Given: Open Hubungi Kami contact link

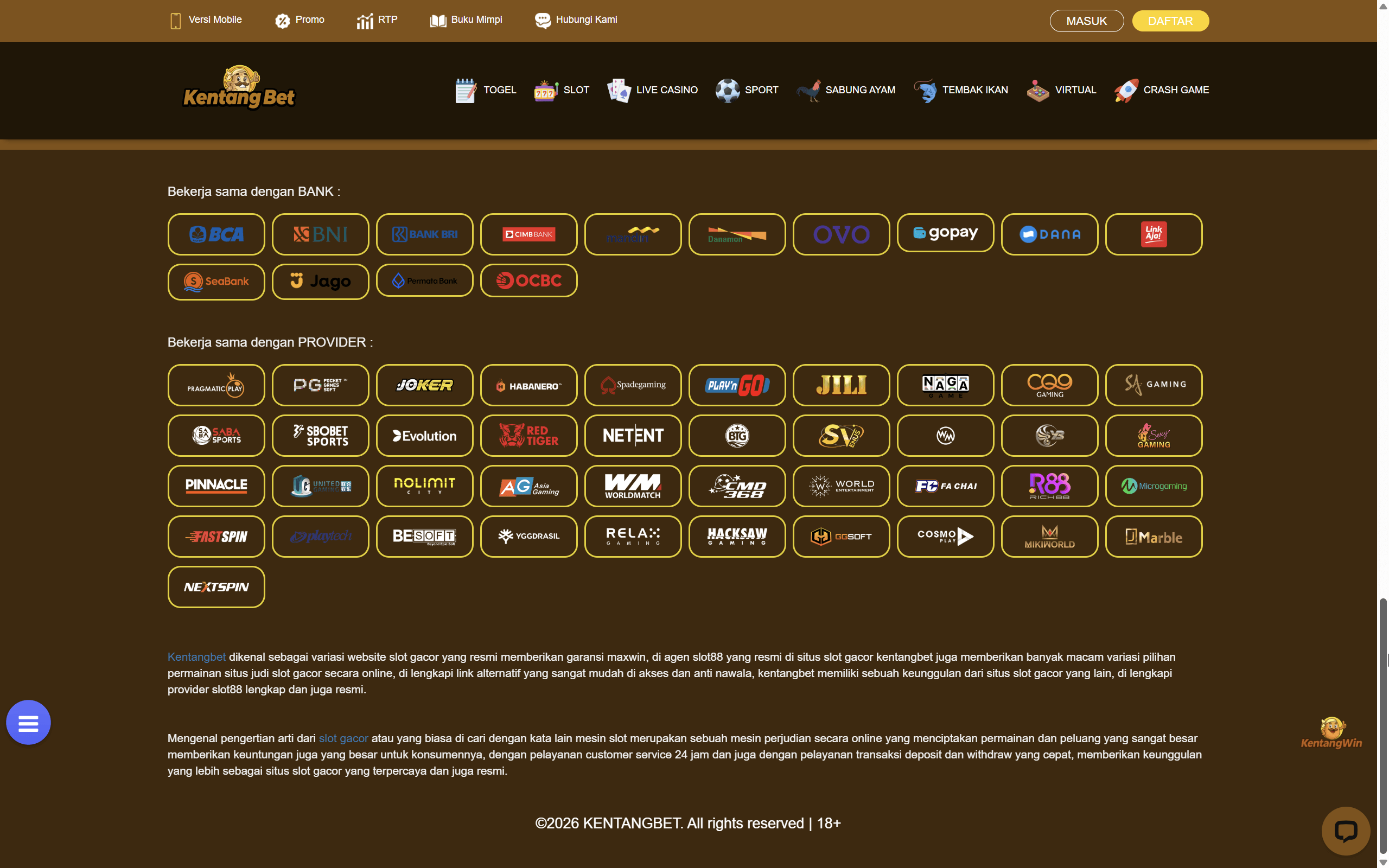Looking at the screenshot, I should coord(576,20).
